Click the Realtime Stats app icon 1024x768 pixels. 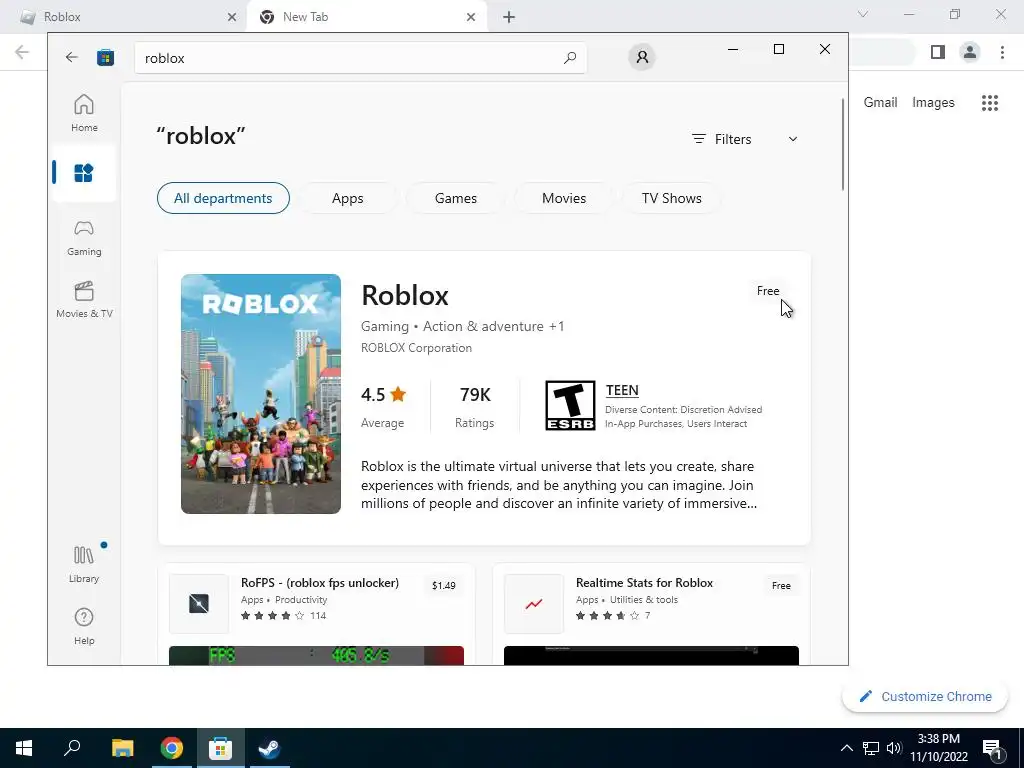[534, 603]
